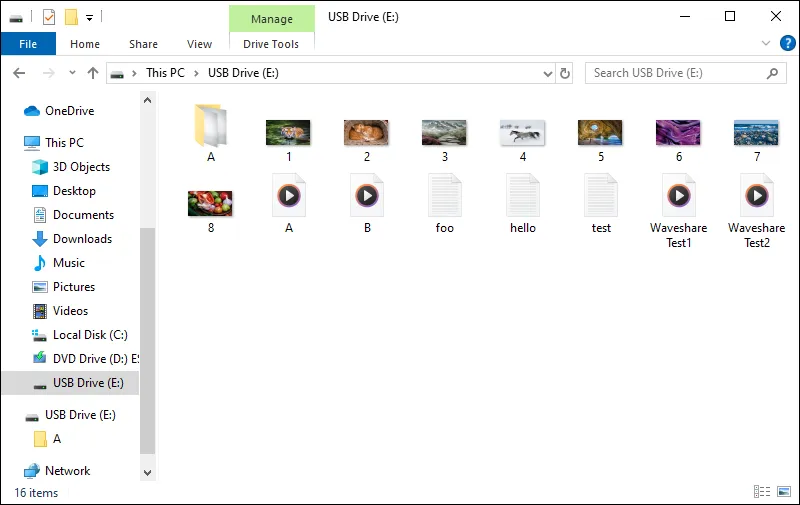Click the New Folder icon in title bar

point(71,17)
